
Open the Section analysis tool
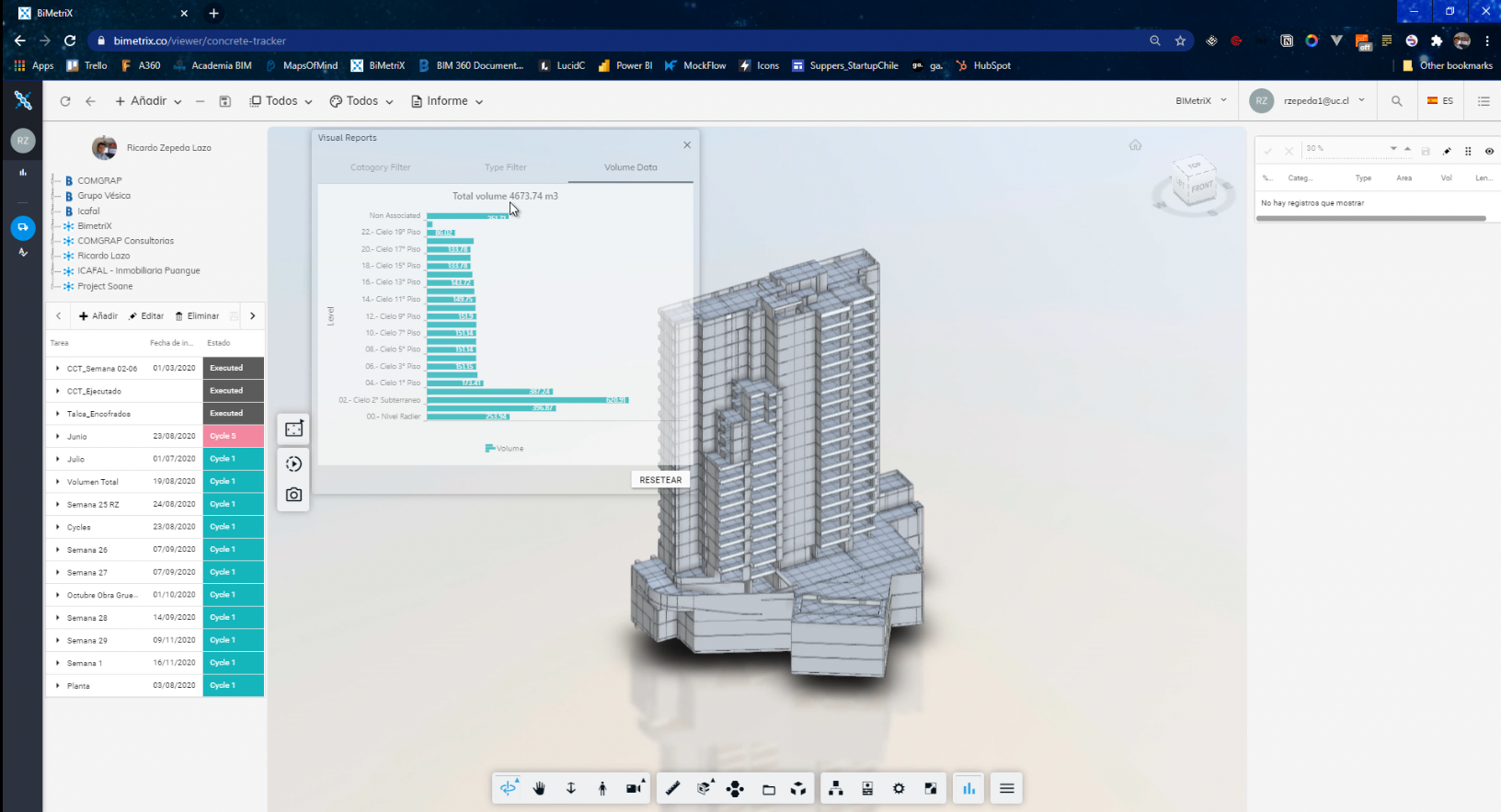[x=705, y=788]
